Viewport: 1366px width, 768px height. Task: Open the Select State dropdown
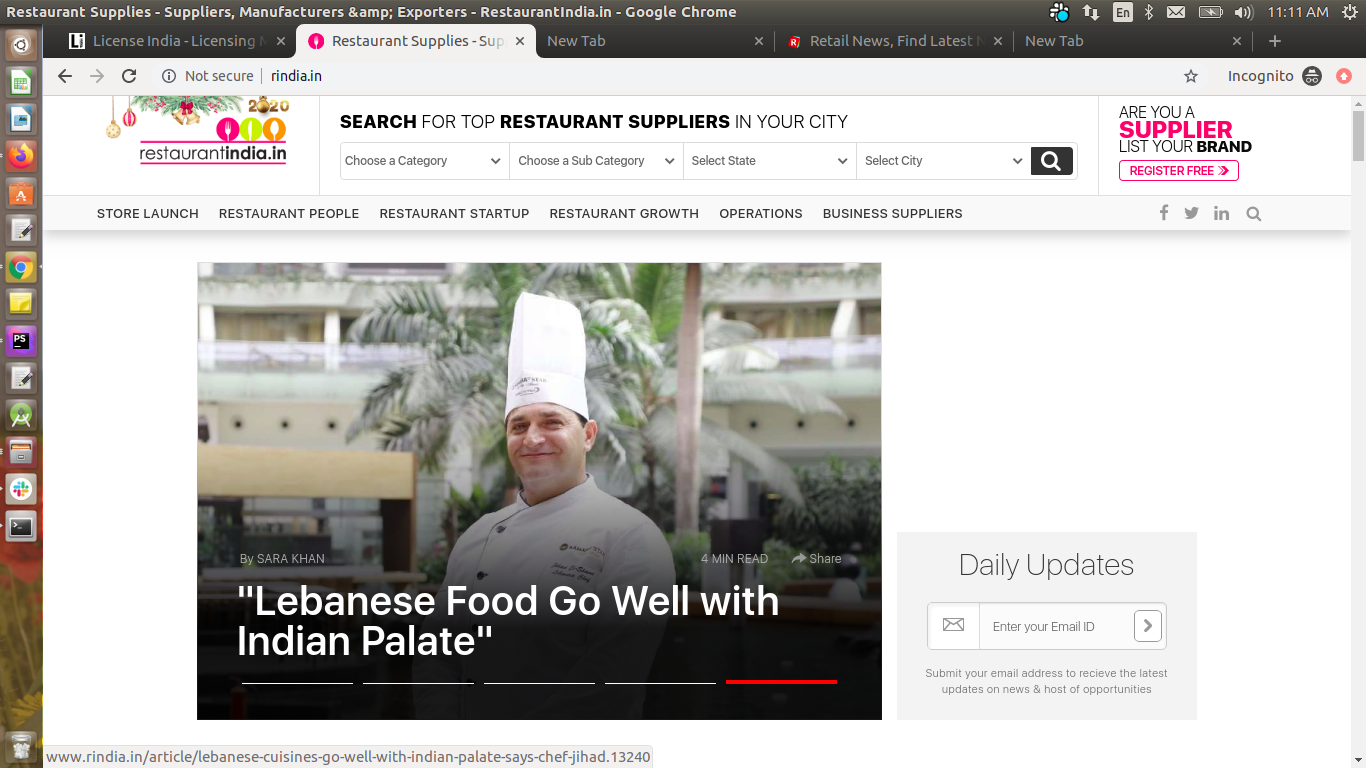(x=769, y=161)
